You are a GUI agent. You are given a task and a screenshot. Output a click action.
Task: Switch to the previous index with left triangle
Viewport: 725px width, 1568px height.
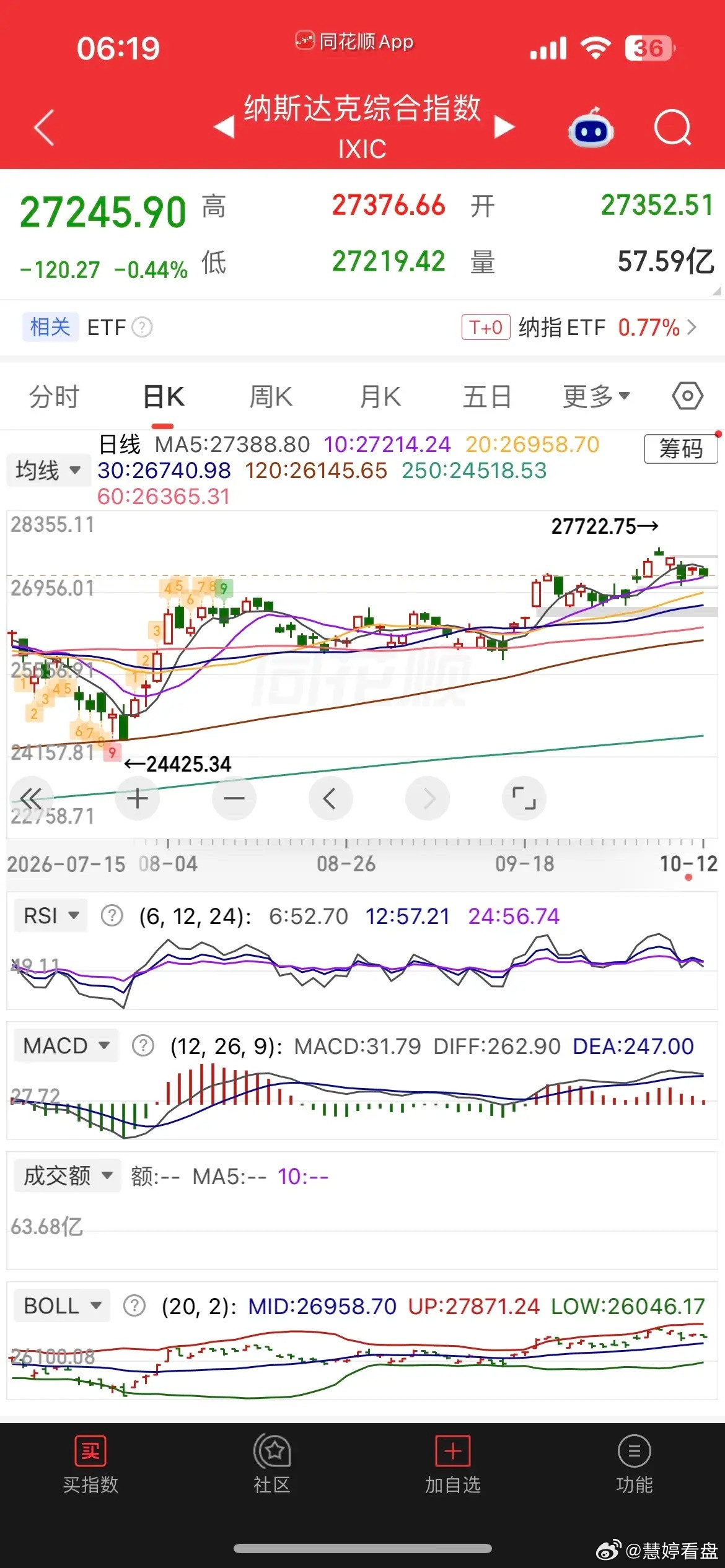pos(224,127)
